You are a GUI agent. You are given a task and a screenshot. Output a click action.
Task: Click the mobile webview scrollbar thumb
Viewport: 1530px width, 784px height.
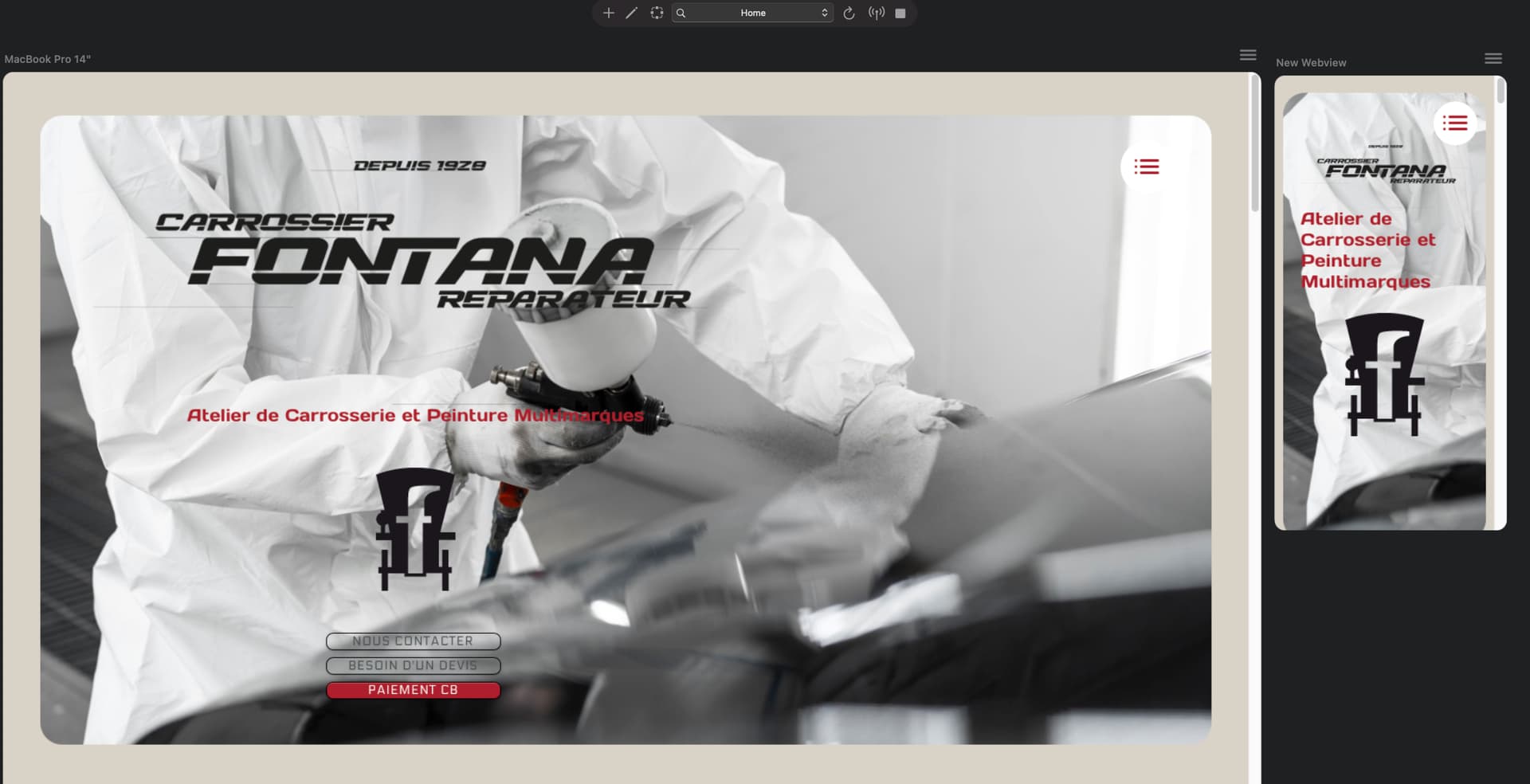tap(1501, 92)
